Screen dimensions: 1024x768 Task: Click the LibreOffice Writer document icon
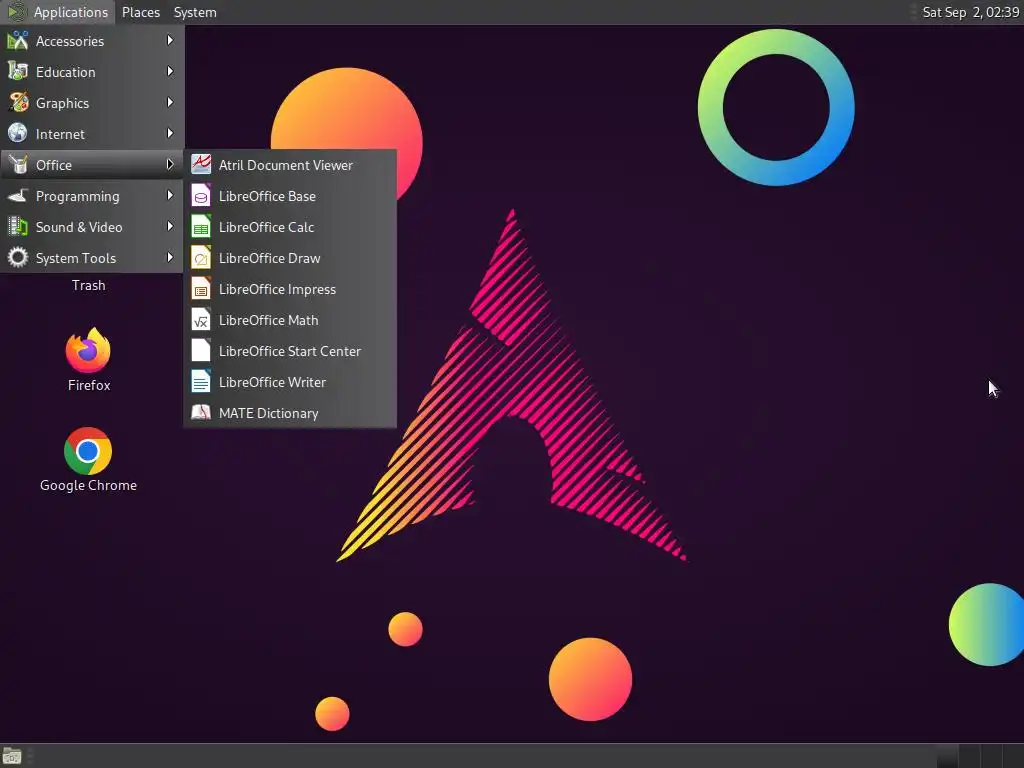201,381
